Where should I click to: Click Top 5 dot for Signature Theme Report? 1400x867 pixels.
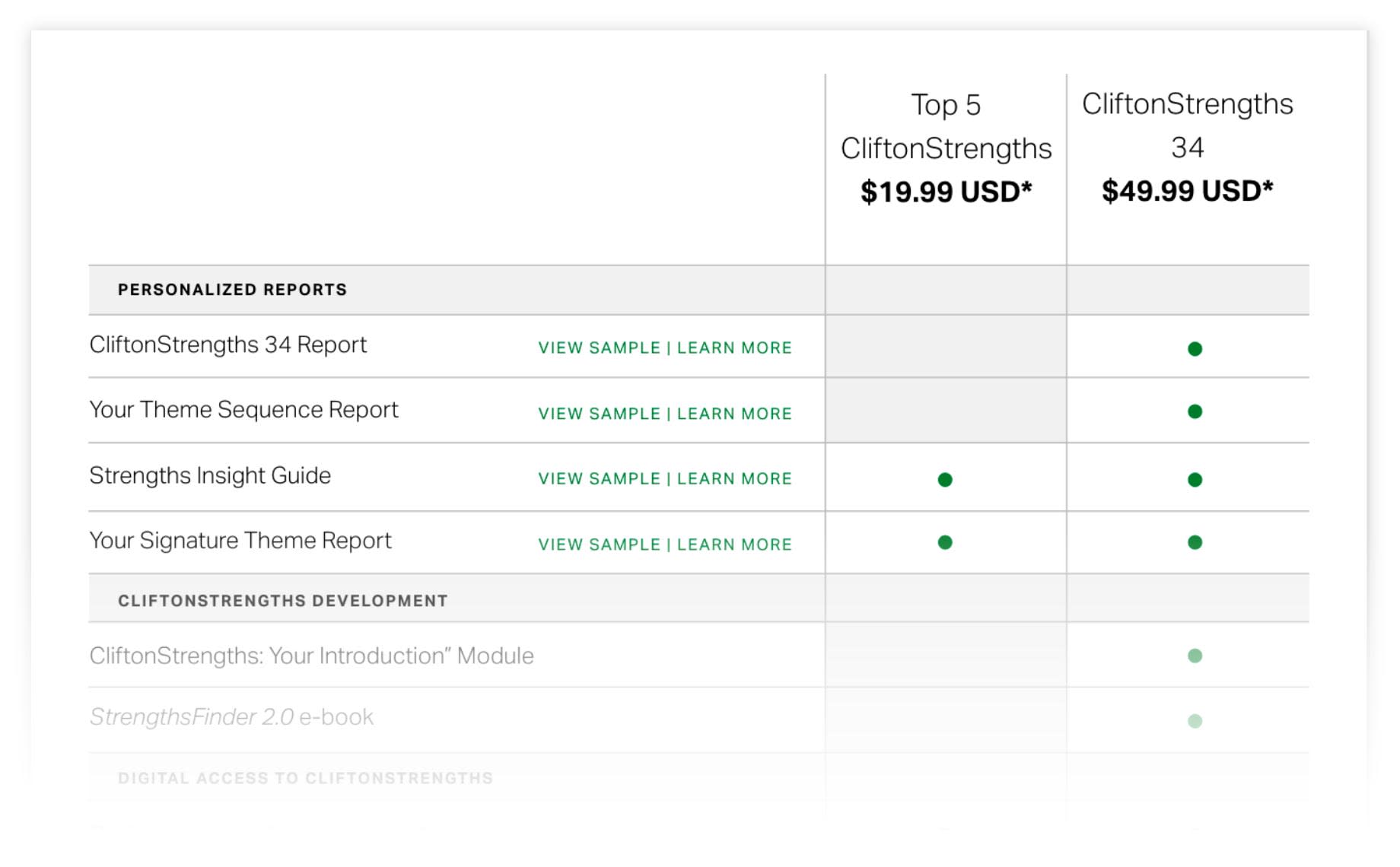[x=945, y=542]
